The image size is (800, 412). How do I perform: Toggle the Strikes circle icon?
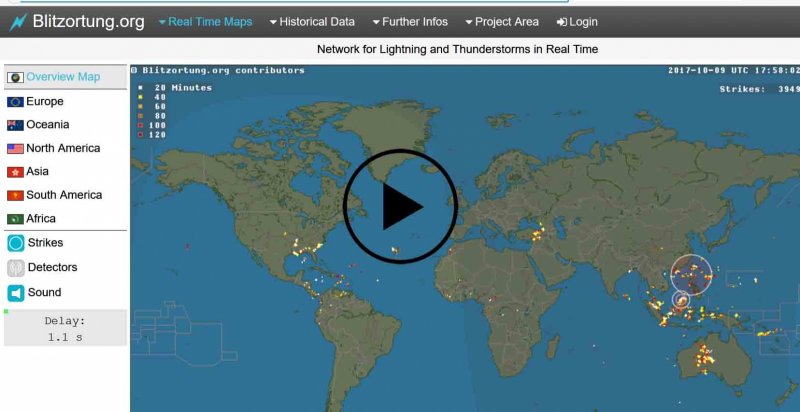point(16,243)
